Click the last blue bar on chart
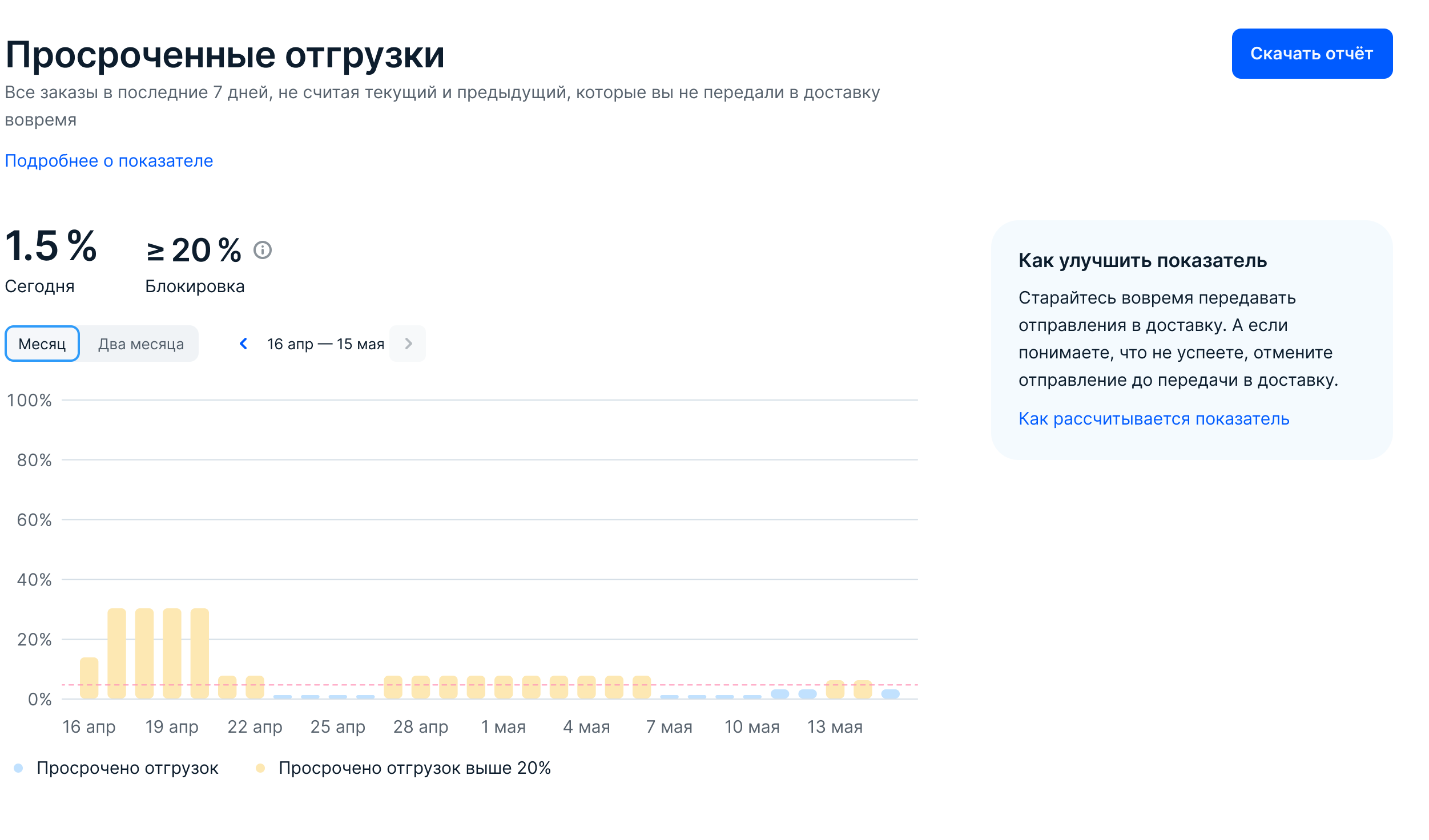 click(890, 694)
